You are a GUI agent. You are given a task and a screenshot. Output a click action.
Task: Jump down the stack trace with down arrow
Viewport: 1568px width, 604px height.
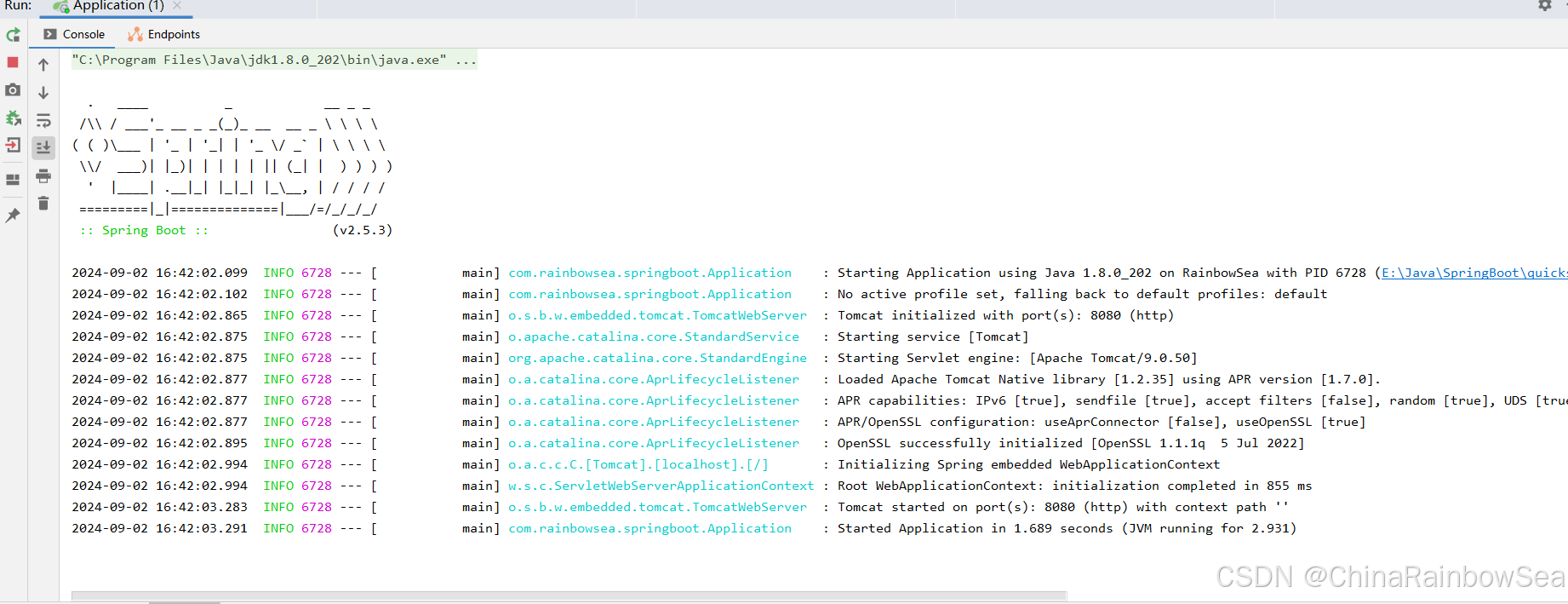click(43, 92)
